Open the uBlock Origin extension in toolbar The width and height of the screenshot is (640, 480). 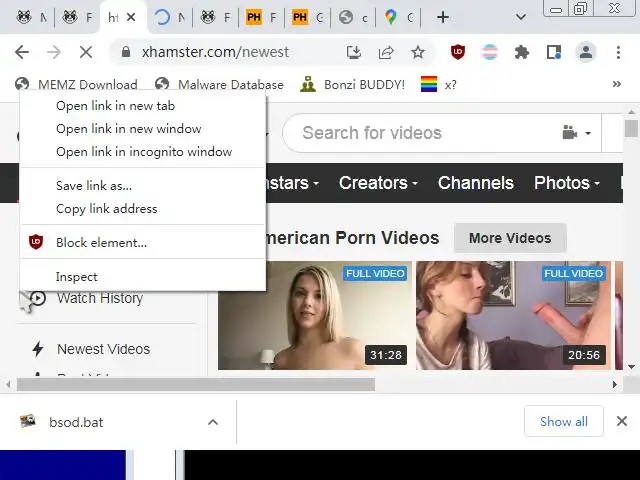(458, 52)
